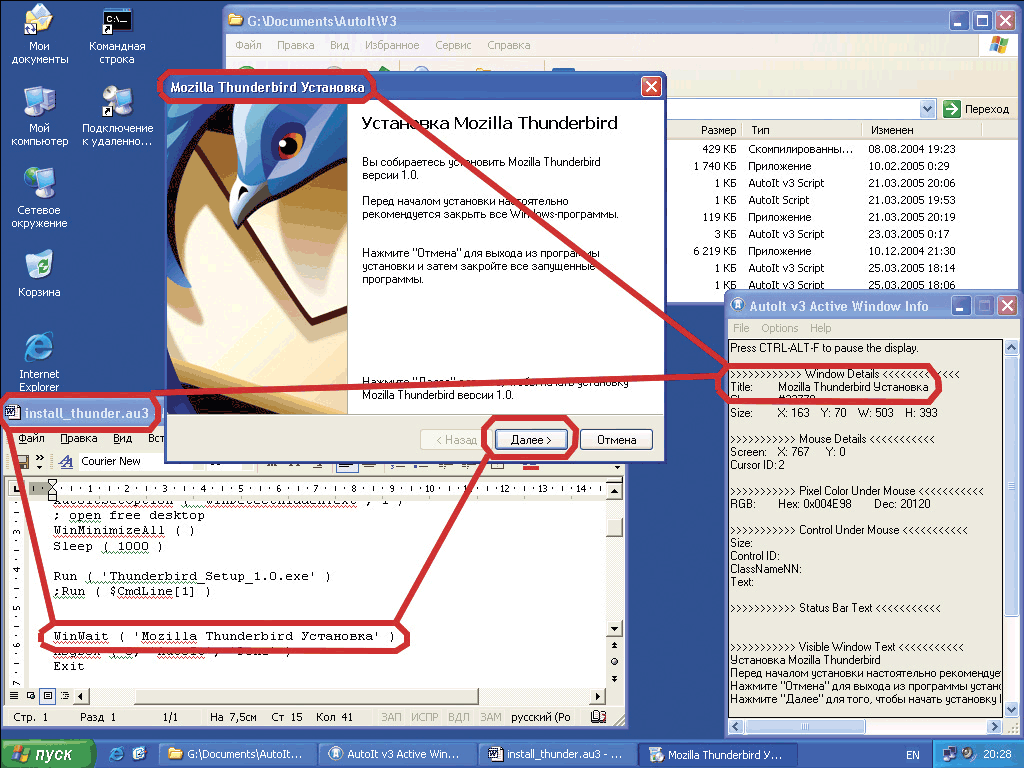Switch to AutoIt v3 Active Win… taskbar button
Viewport: 1024px width, 768px height.
(396, 754)
